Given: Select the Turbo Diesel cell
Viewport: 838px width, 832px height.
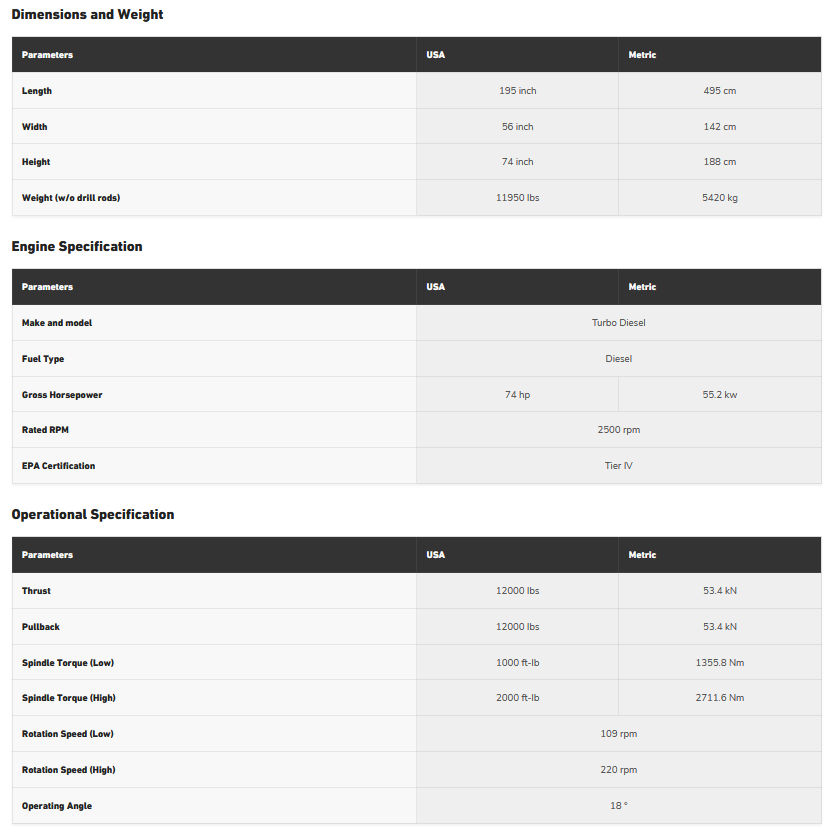Looking at the screenshot, I should click(x=619, y=323).
